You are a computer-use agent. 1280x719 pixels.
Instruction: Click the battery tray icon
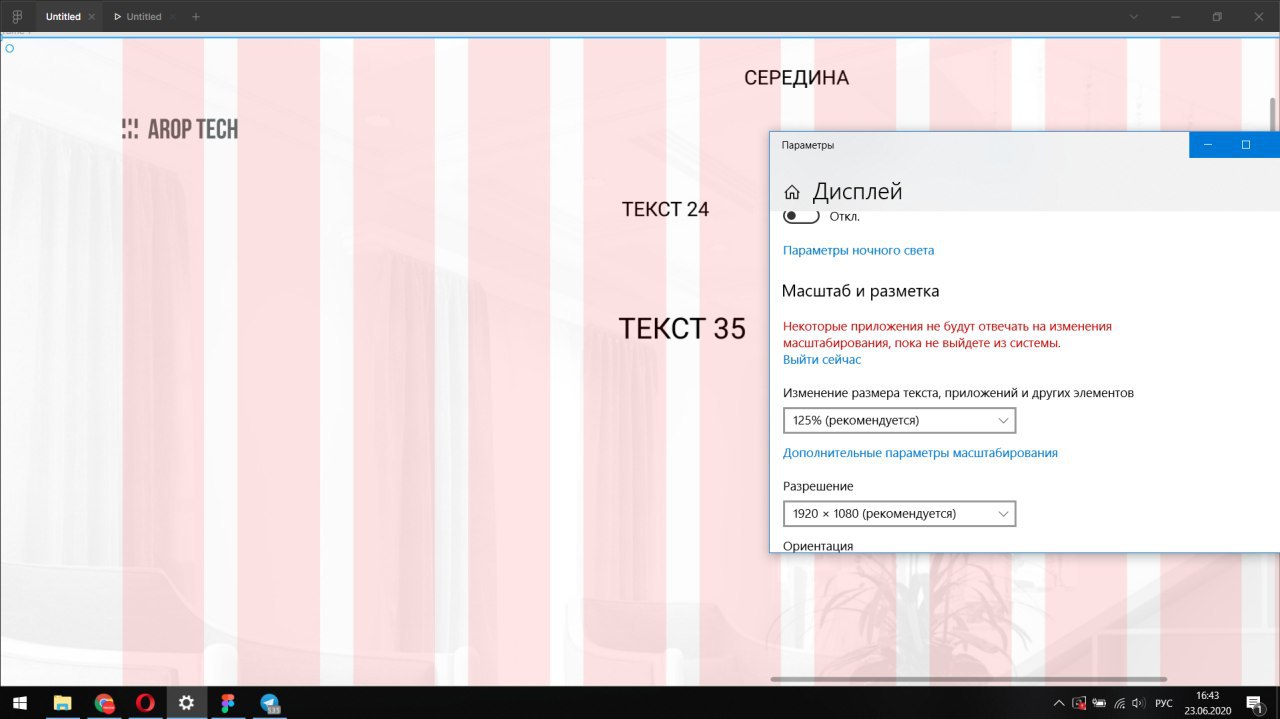tap(1099, 703)
